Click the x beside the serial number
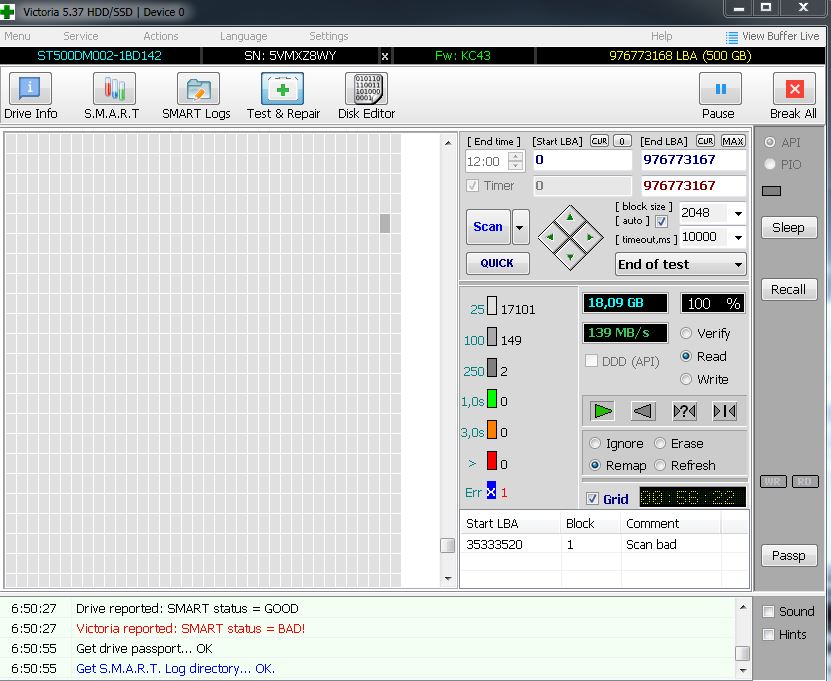Image resolution: width=831 pixels, height=681 pixels. pyautogui.click(x=385, y=56)
